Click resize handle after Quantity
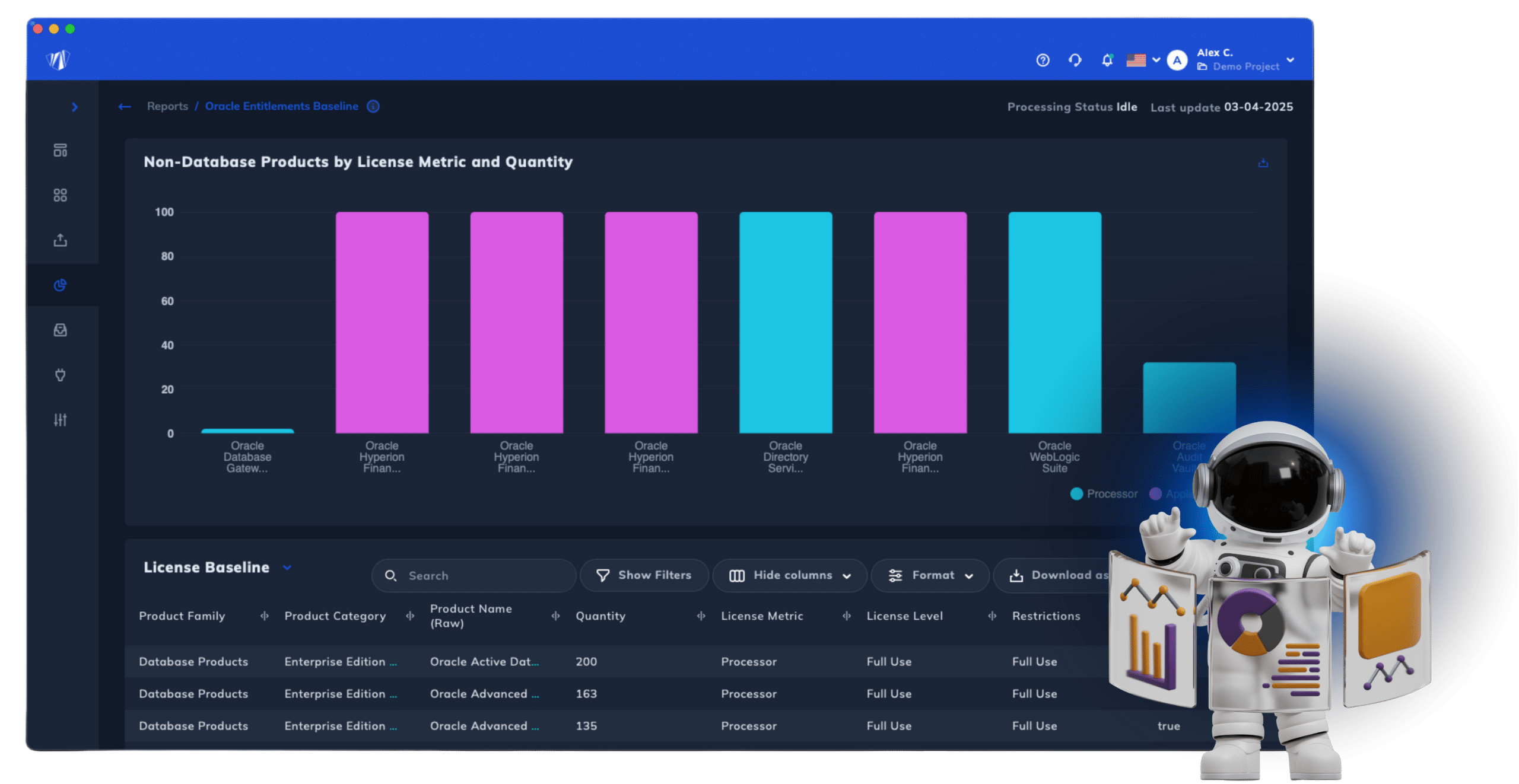Viewport: 1519px width, 784px height. 701,616
